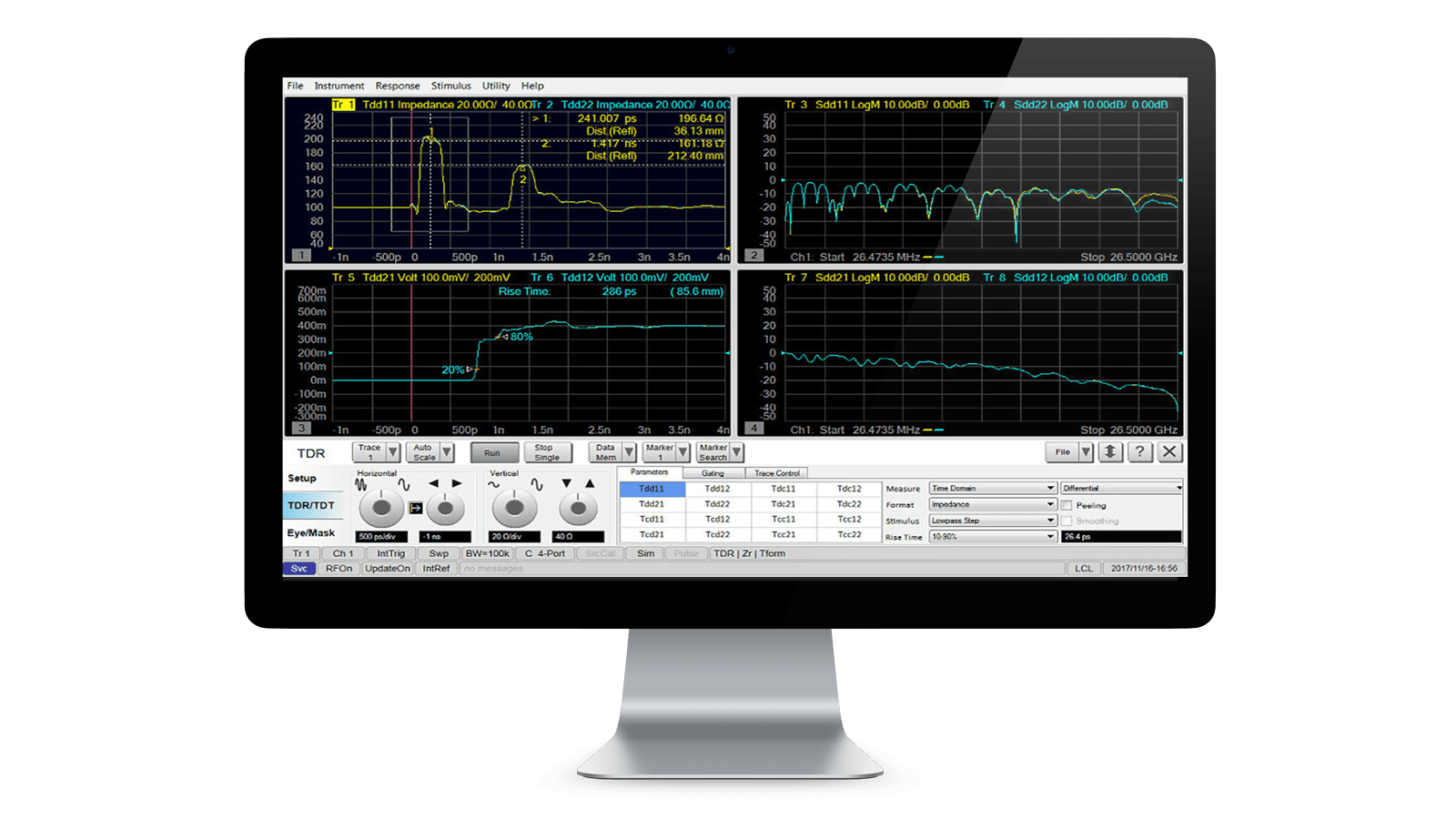1456x819 pixels.
Task: Click the horizontal position knob (-1 ns)
Action: coord(445,508)
